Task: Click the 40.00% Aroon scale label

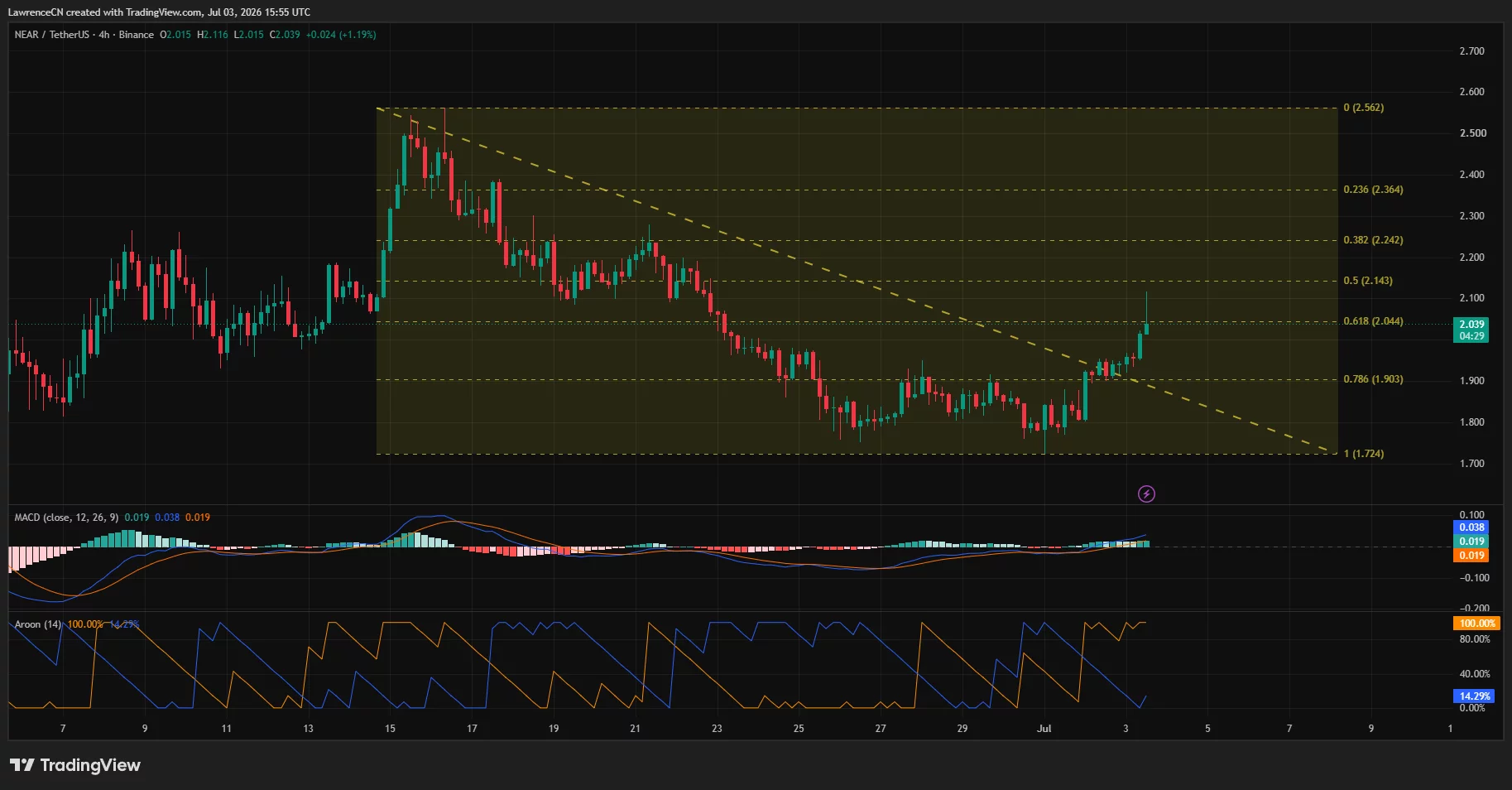Action: click(1475, 674)
